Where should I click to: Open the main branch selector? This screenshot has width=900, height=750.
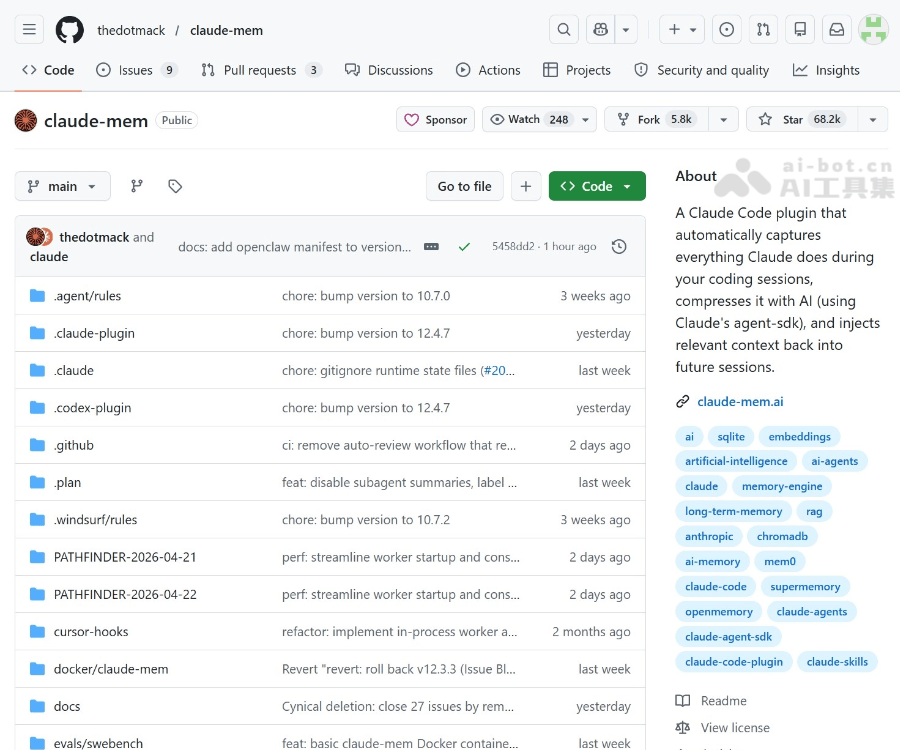(63, 186)
